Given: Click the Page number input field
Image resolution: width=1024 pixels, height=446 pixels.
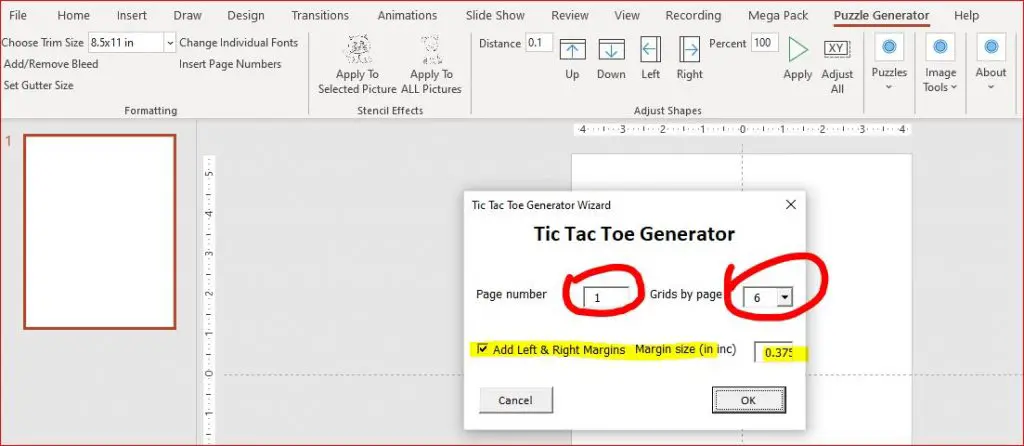Looking at the screenshot, I should pyautogui.click(x=606, y=298).
